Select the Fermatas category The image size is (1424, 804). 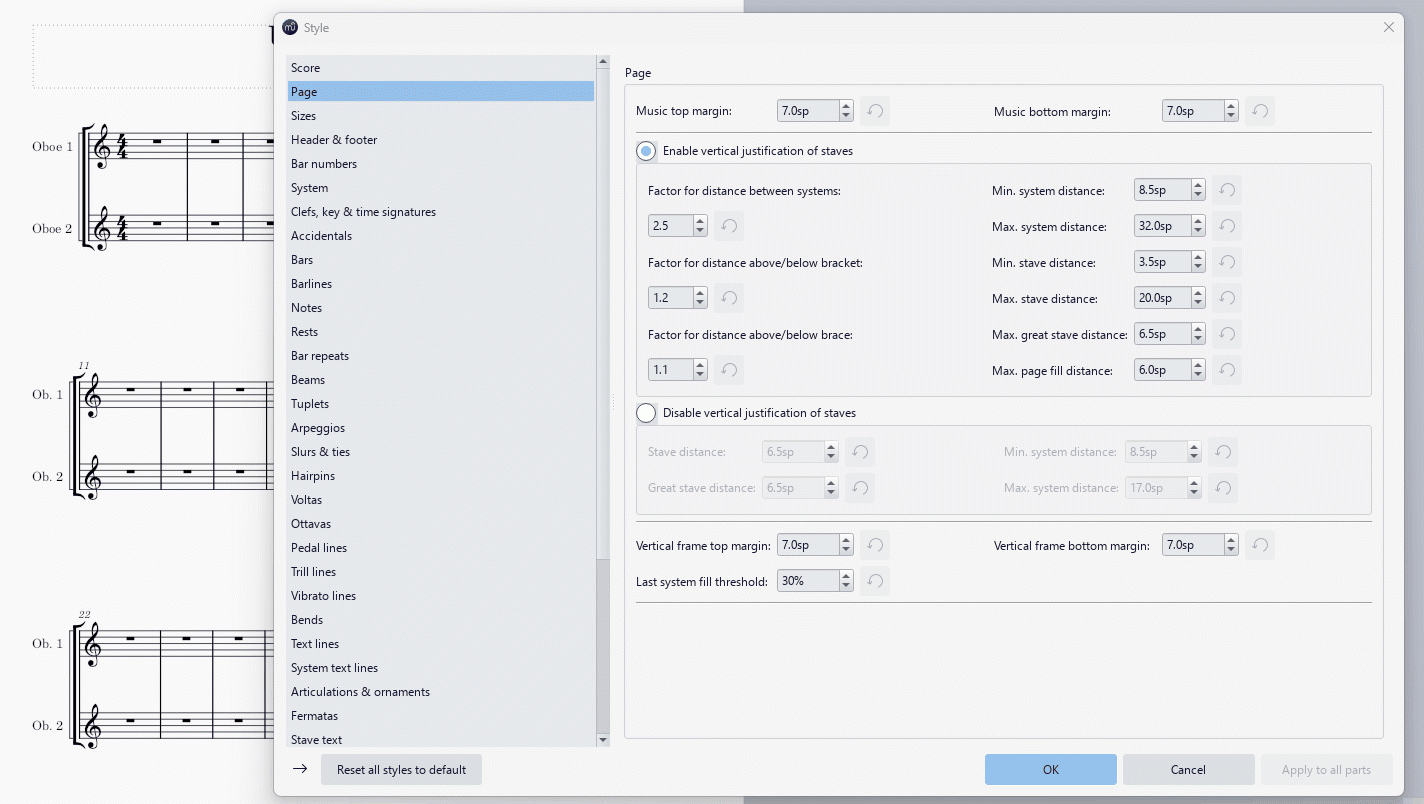[440, 716]
